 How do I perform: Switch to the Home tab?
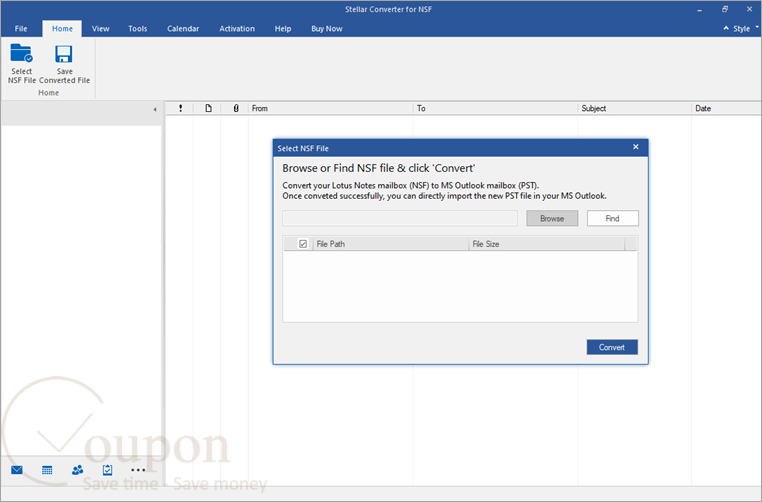[x=62, y=29]
